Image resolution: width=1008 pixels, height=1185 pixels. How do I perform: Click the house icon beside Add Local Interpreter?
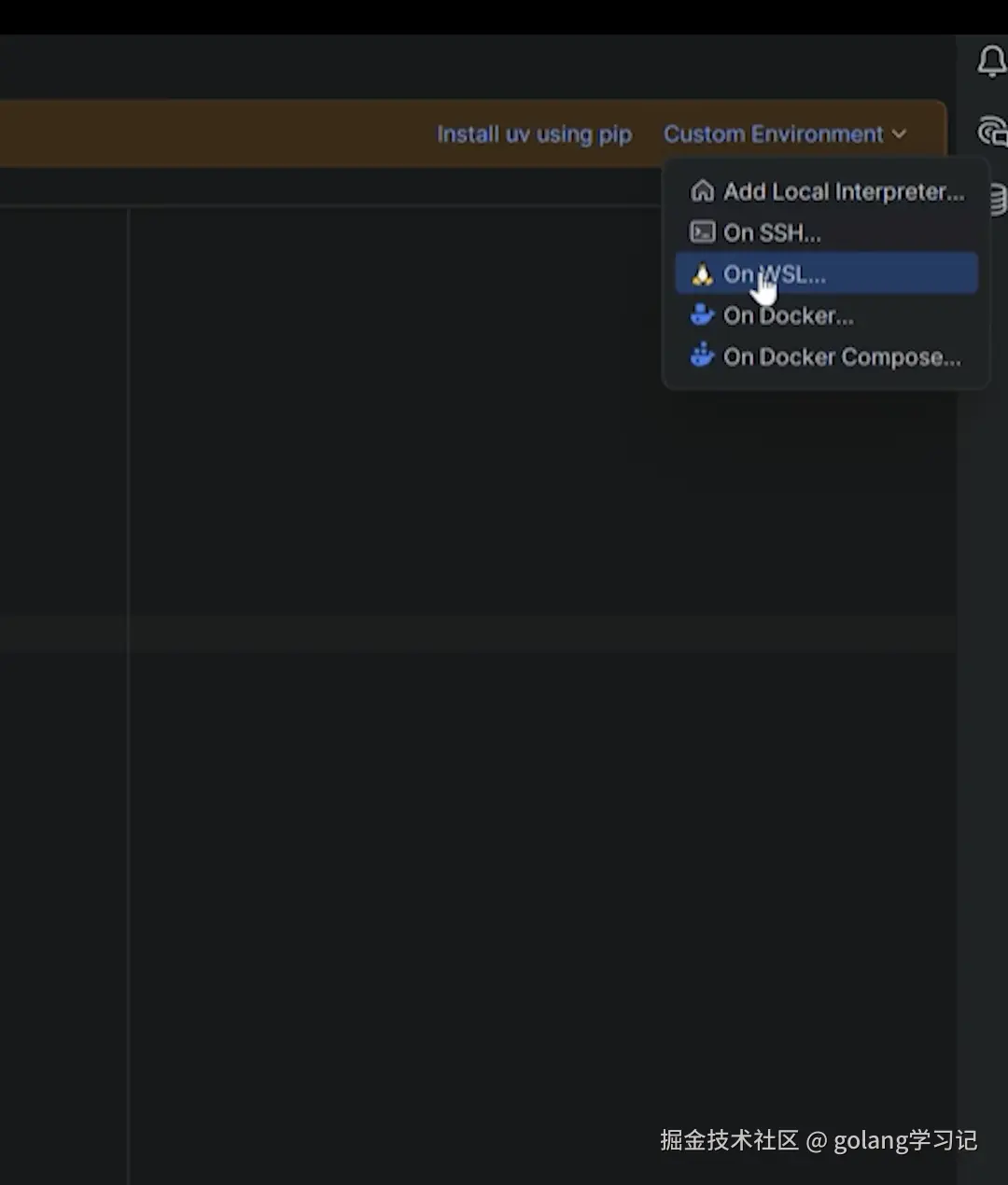(702, 191)
